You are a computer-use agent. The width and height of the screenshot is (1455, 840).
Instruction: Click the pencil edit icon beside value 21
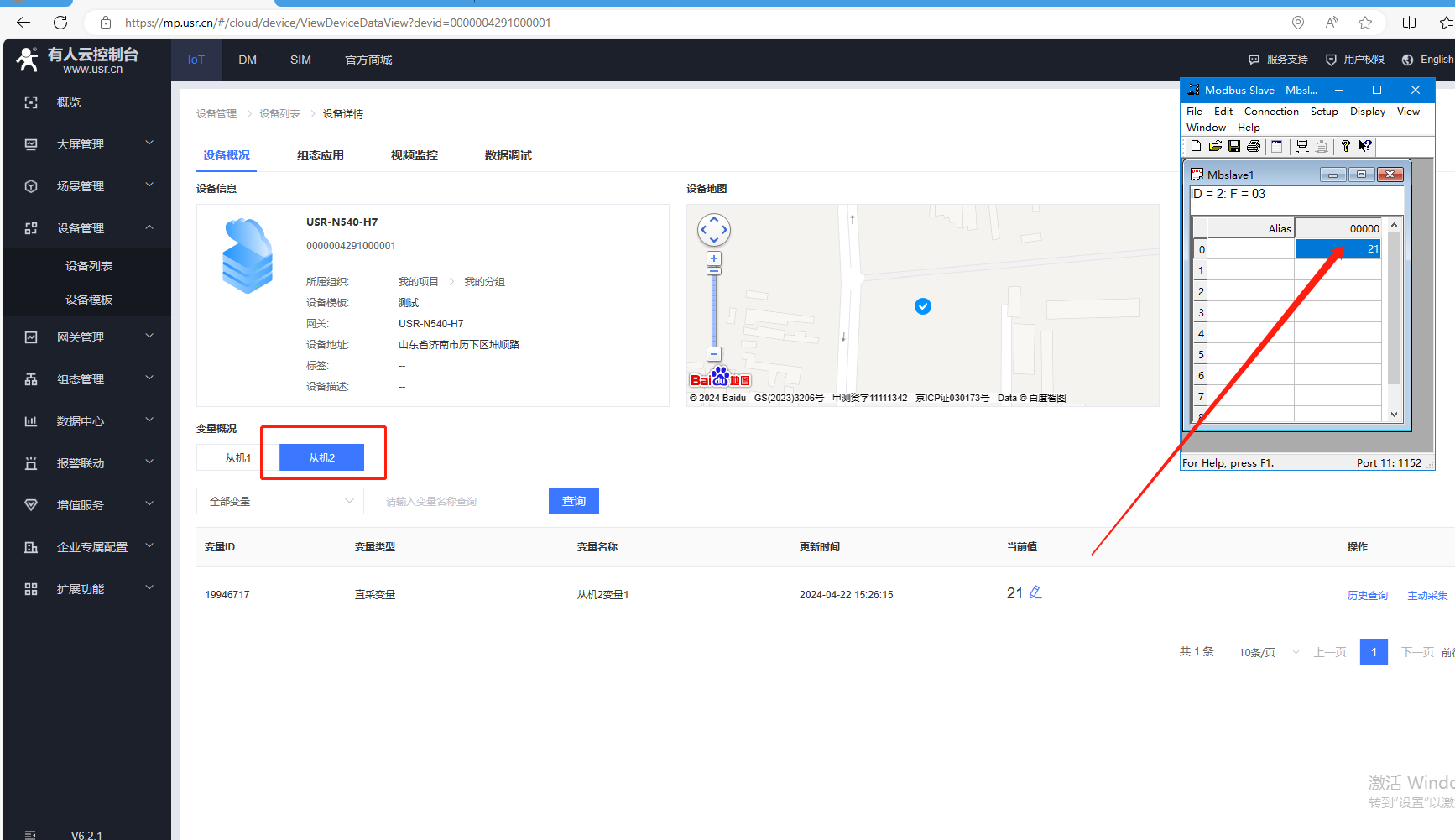1035,592
